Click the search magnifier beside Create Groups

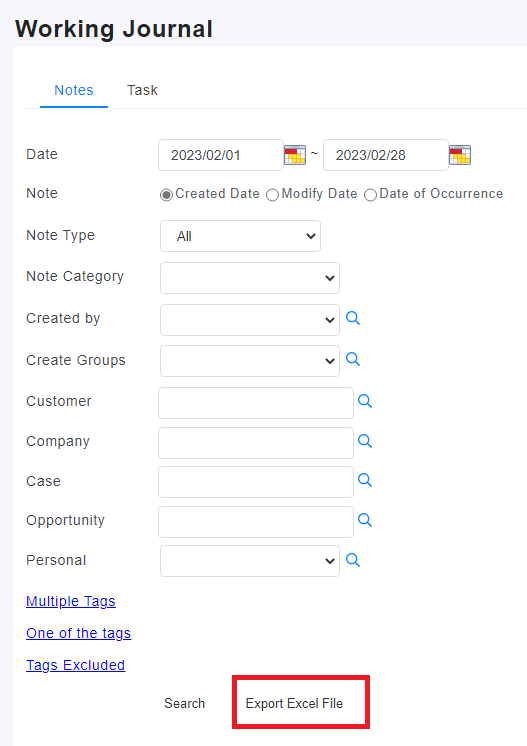(x=353, y=359)
